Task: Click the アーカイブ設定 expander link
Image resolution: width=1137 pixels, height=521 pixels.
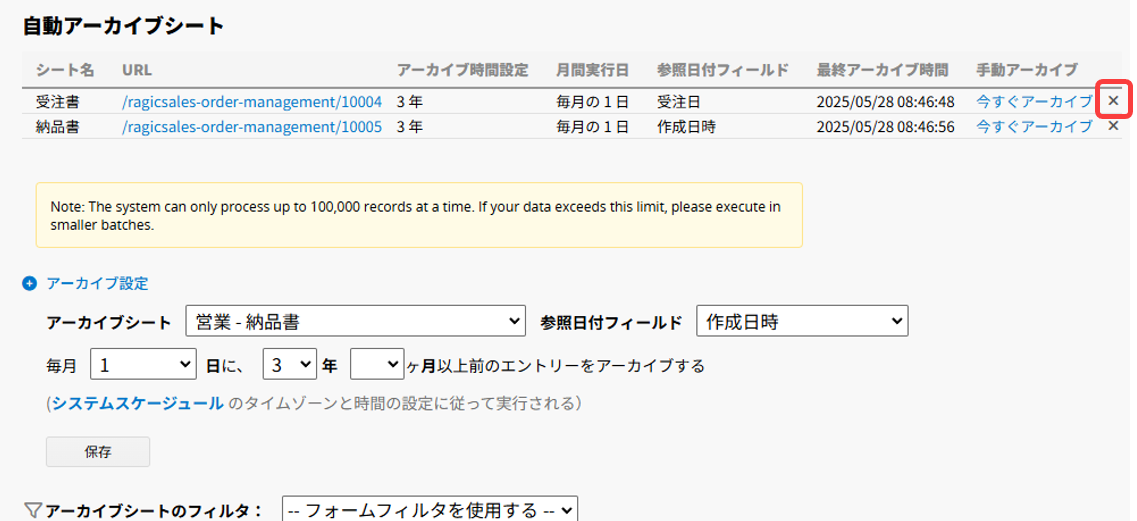Action: pyautogui.click(x=97, y=284)
